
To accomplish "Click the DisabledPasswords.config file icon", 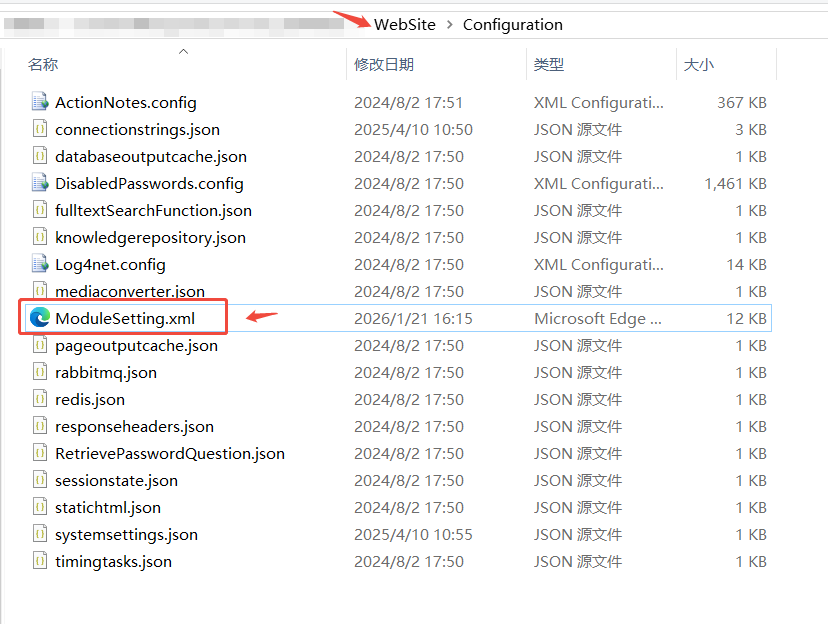I will pos(40,183).
